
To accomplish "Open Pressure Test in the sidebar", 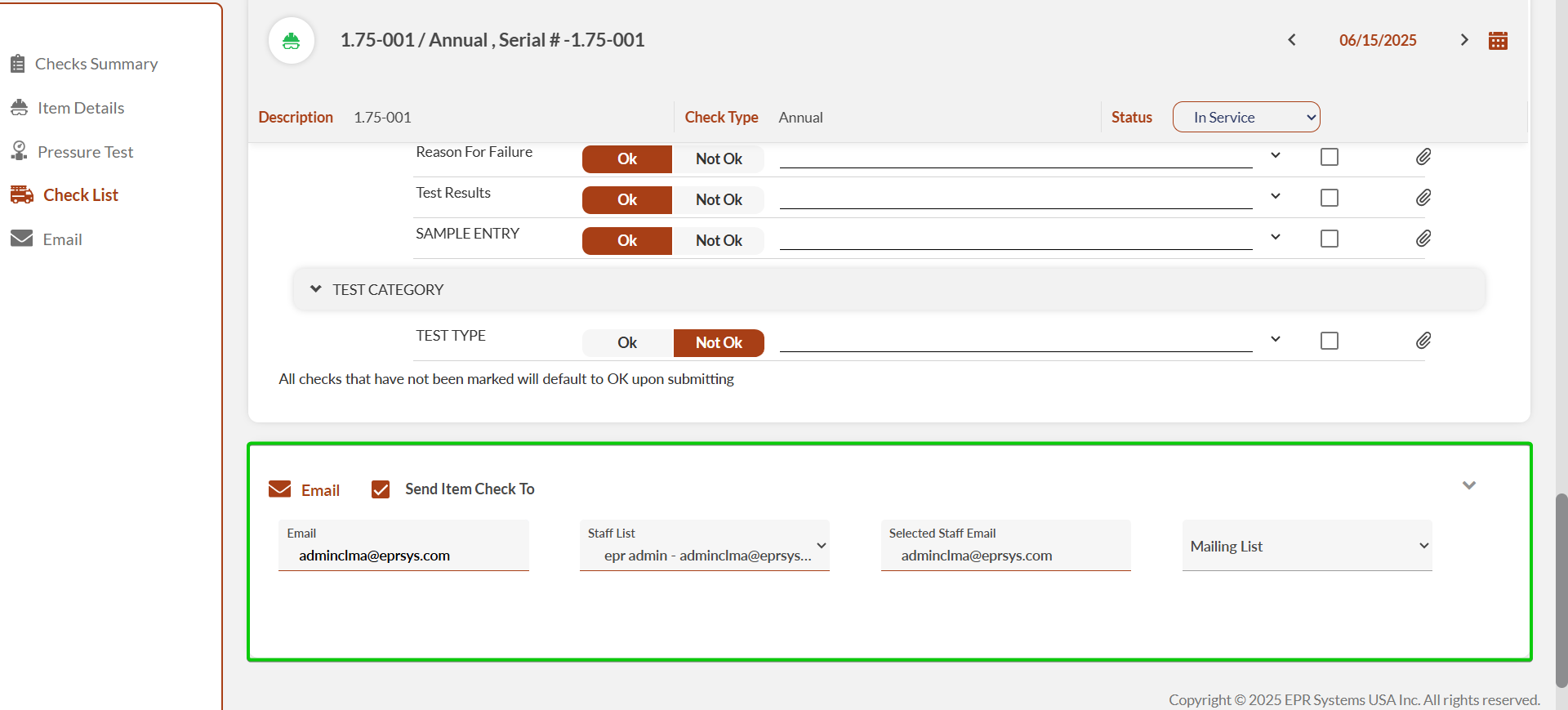I will click(x=85, y=152).
